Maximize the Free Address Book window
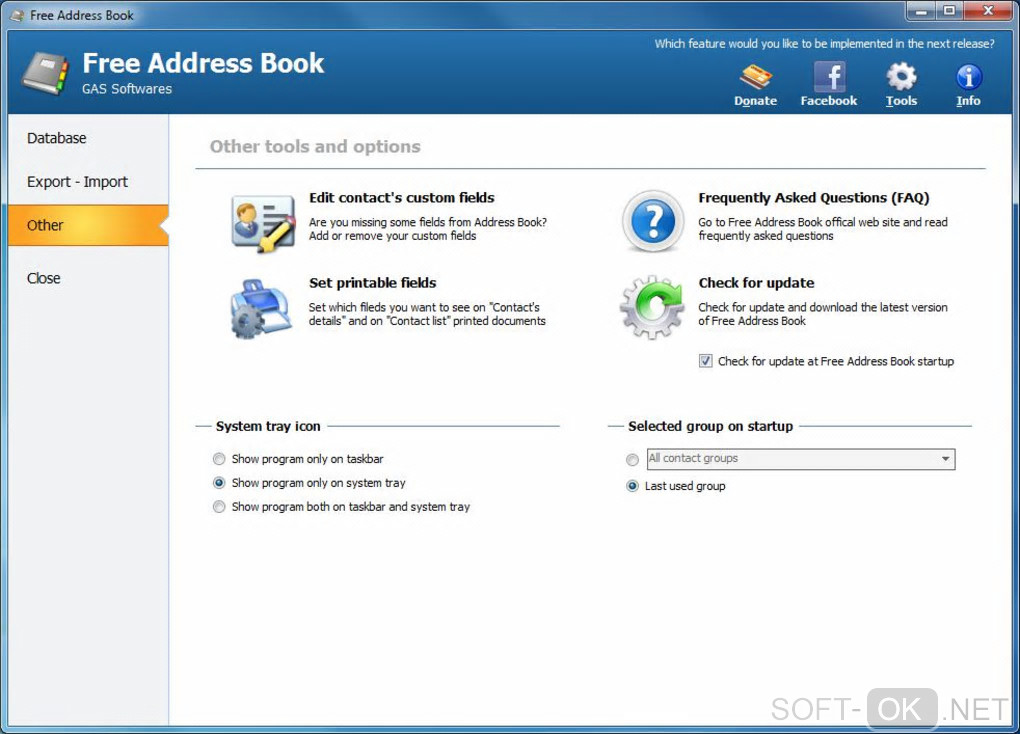This screenshot has height=734, width=1020. [949, 11]
